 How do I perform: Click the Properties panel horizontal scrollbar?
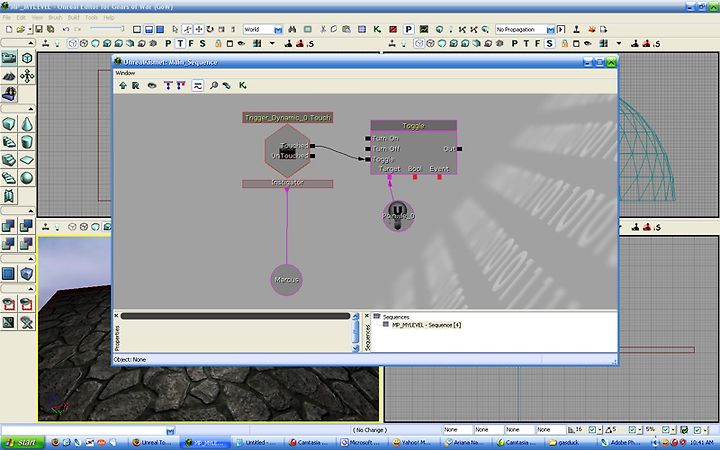tap(235, 316)
